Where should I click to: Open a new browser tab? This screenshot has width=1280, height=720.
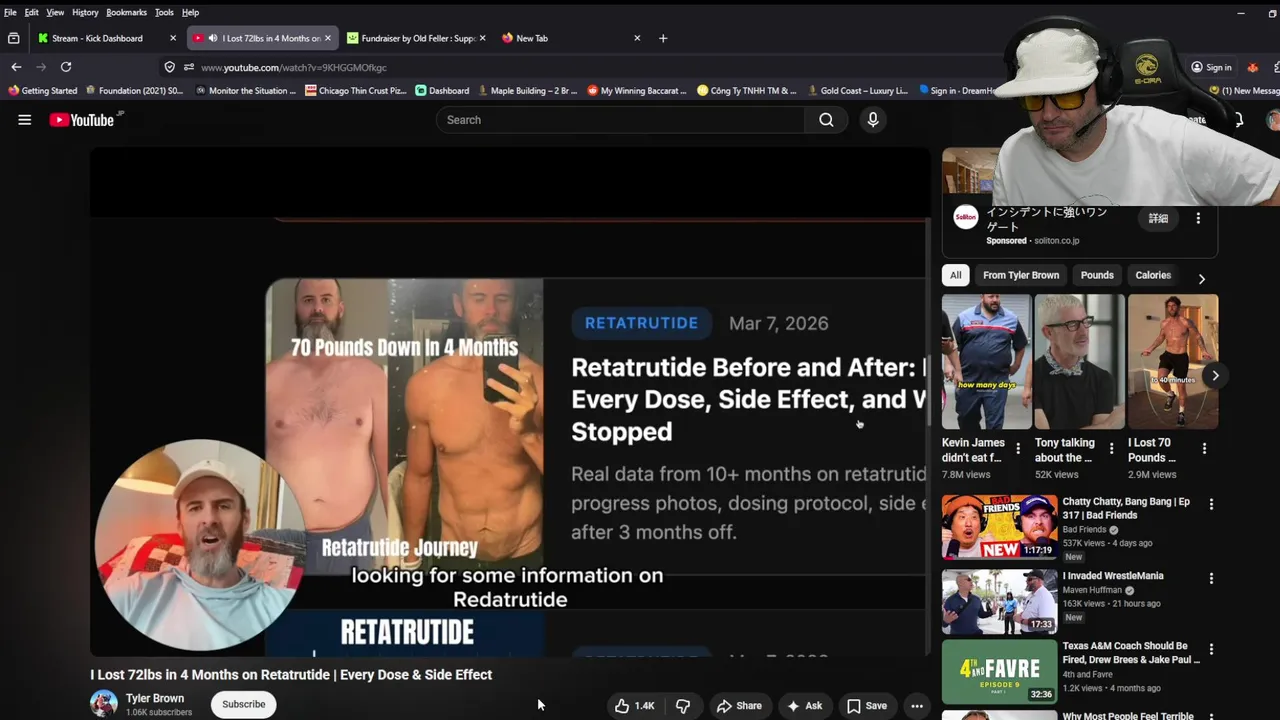pos(663,38)
